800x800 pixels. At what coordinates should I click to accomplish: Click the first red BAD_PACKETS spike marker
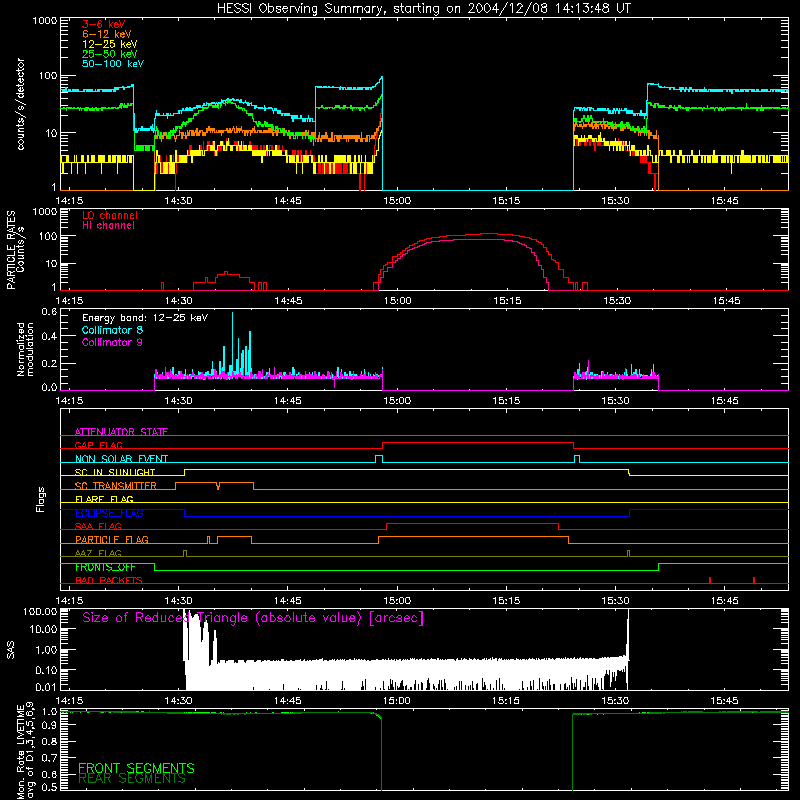click(710, 580)
